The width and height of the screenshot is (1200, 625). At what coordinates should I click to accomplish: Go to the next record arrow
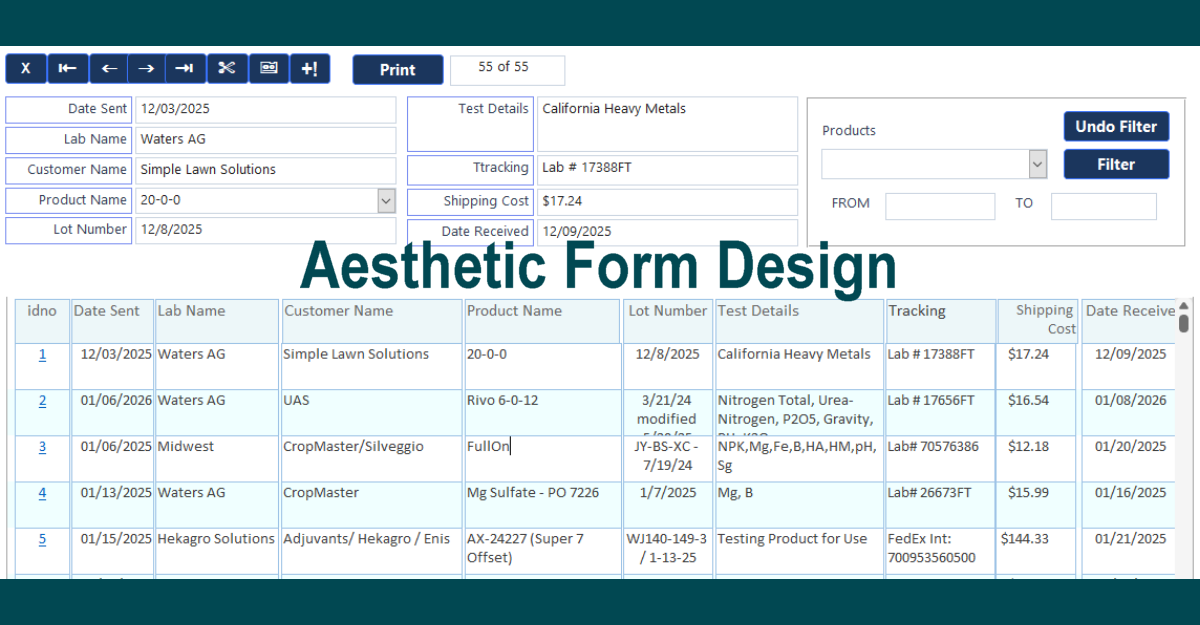point(147,69)
